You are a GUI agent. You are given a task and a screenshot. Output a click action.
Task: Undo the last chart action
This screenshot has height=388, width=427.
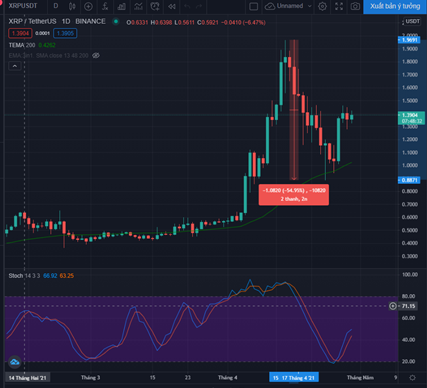click(x=187, y=6)
